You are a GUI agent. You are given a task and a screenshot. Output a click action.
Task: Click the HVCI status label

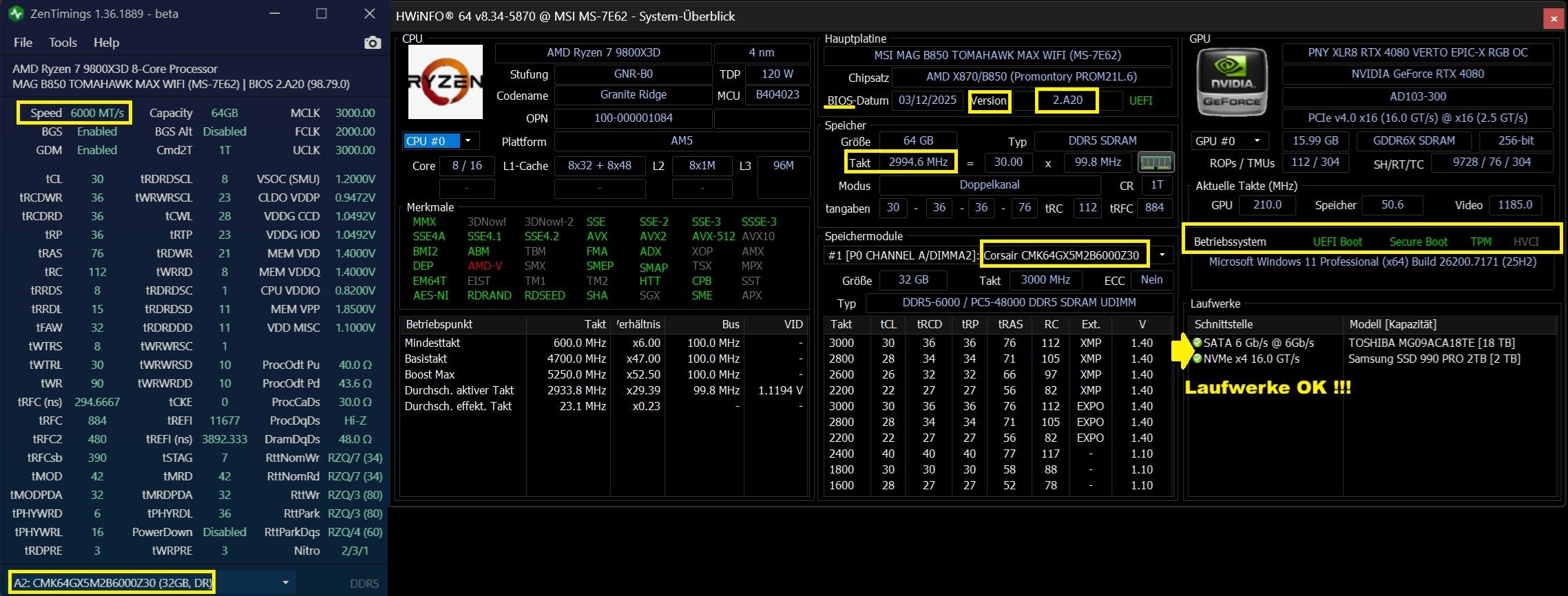click(1526, 242)
